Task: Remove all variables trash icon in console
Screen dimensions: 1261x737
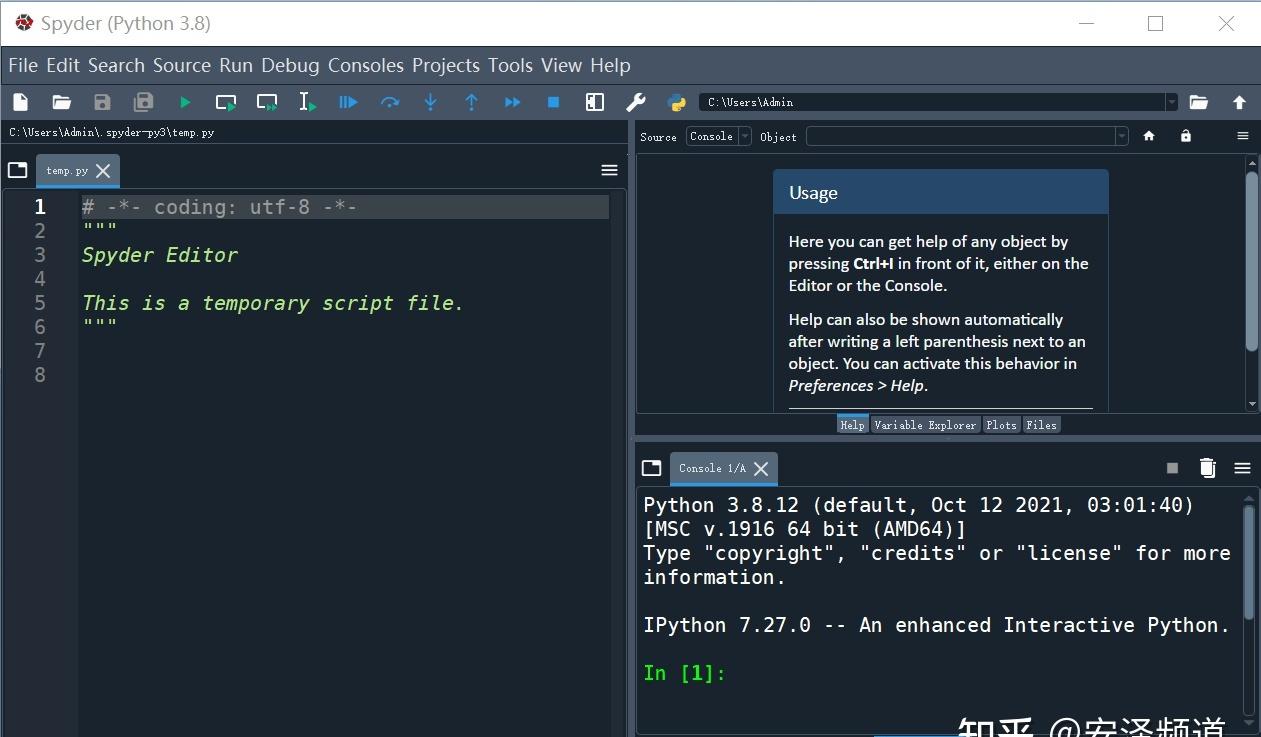Action: (1207, 467)
